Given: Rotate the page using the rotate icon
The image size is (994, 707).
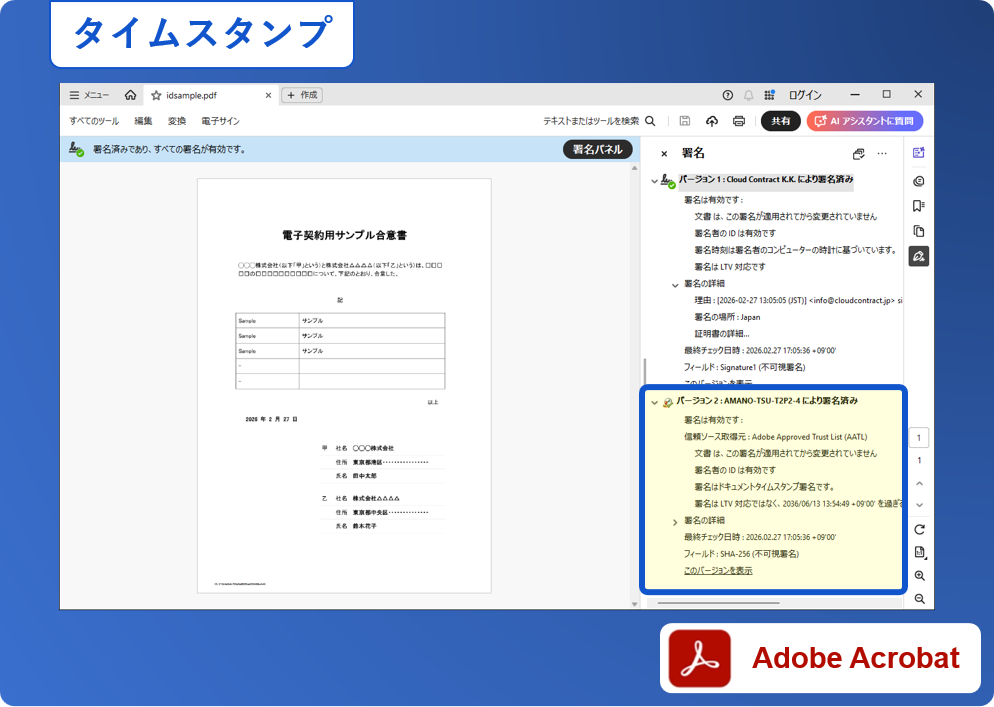Looking at the screenshot, I should pyautogui.click(x=919, y=529).
